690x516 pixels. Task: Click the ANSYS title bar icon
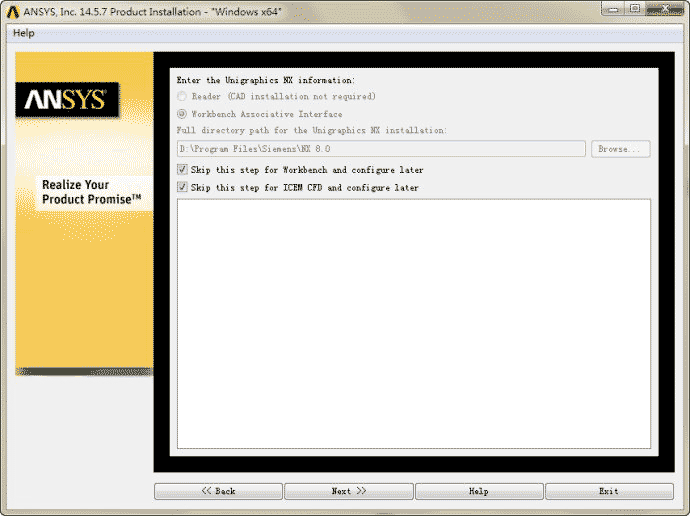click(13, 12)
